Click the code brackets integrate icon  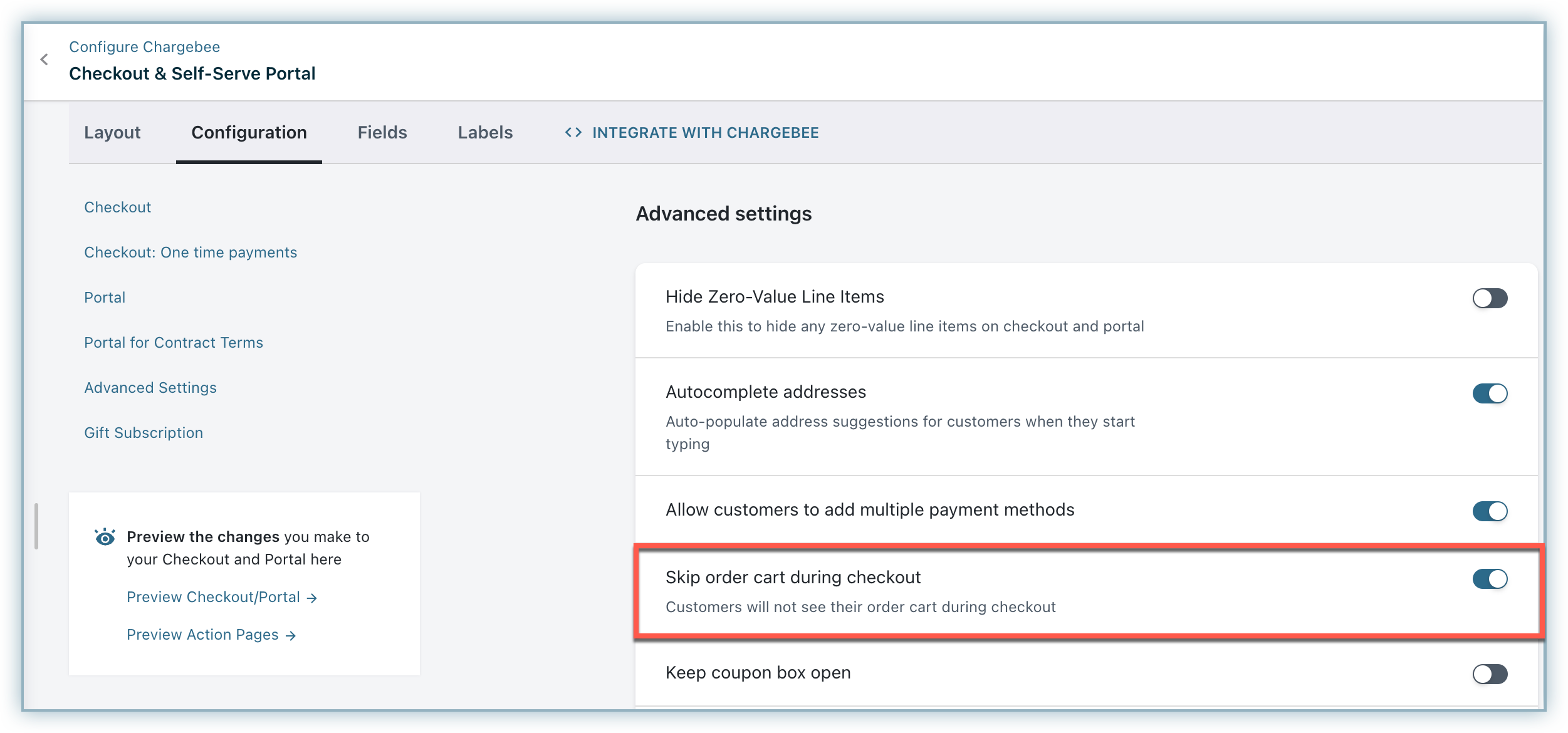tap(573, 133)
